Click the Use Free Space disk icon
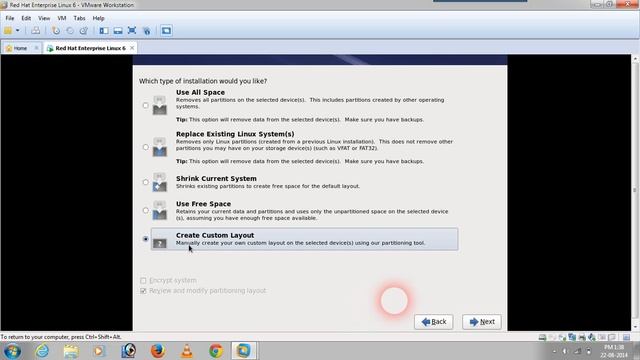The height and width of the screenshot is (360, 640). [160, 211]
